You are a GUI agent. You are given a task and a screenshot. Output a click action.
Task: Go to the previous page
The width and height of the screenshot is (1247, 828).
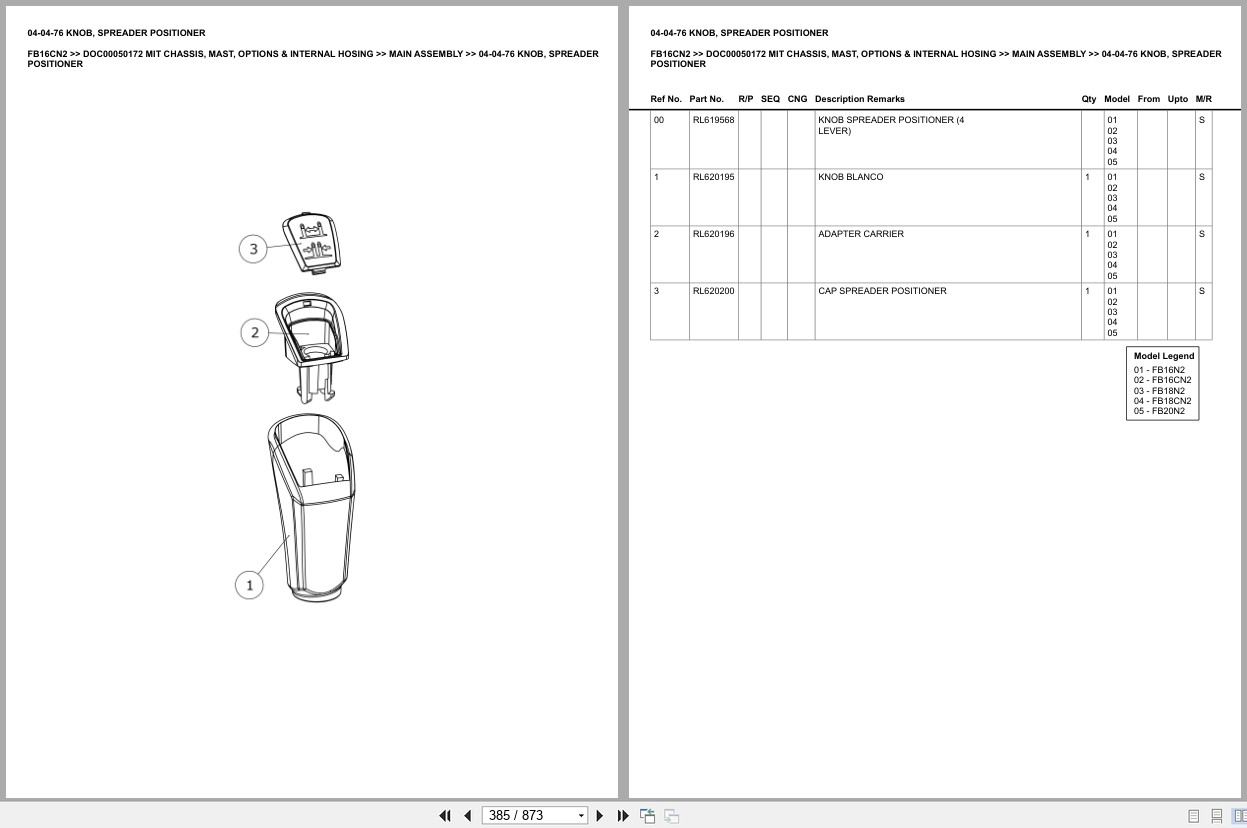(x=467, y=815)
